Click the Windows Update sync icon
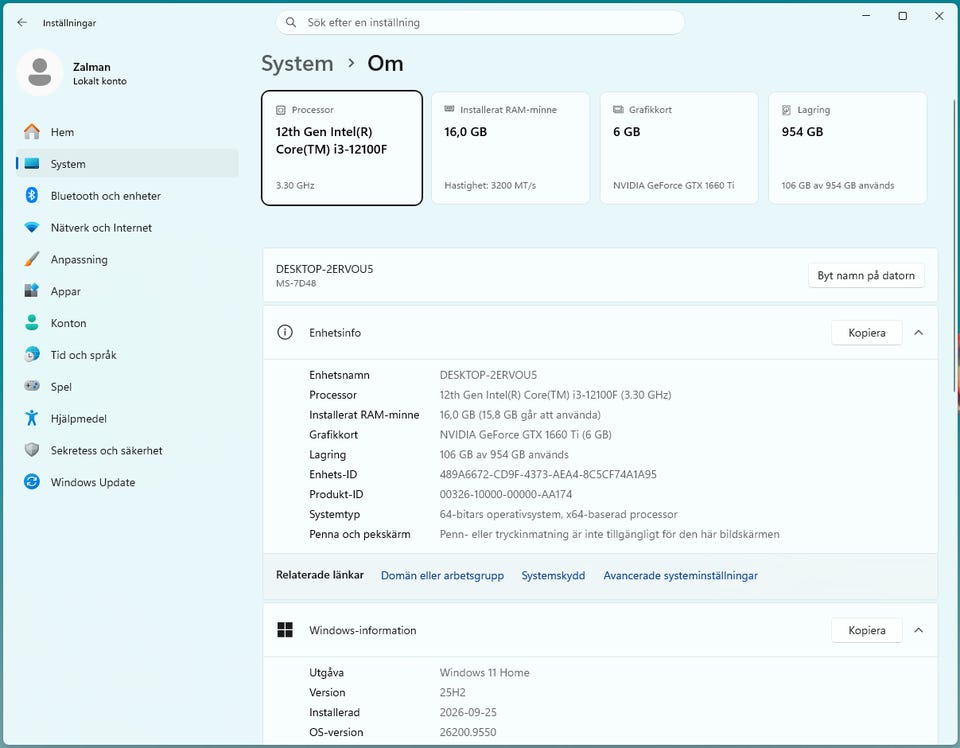 click(x=32, y=482)
